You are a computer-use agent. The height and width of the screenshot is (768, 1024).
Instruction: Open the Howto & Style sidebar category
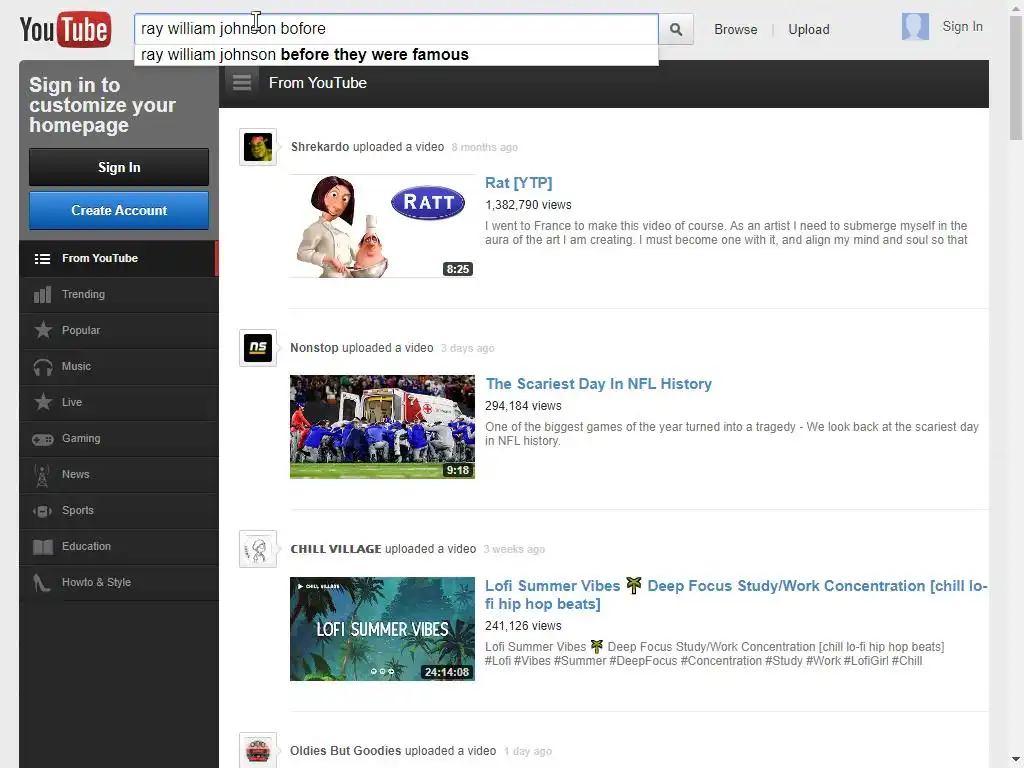click(x=119, y=582)
